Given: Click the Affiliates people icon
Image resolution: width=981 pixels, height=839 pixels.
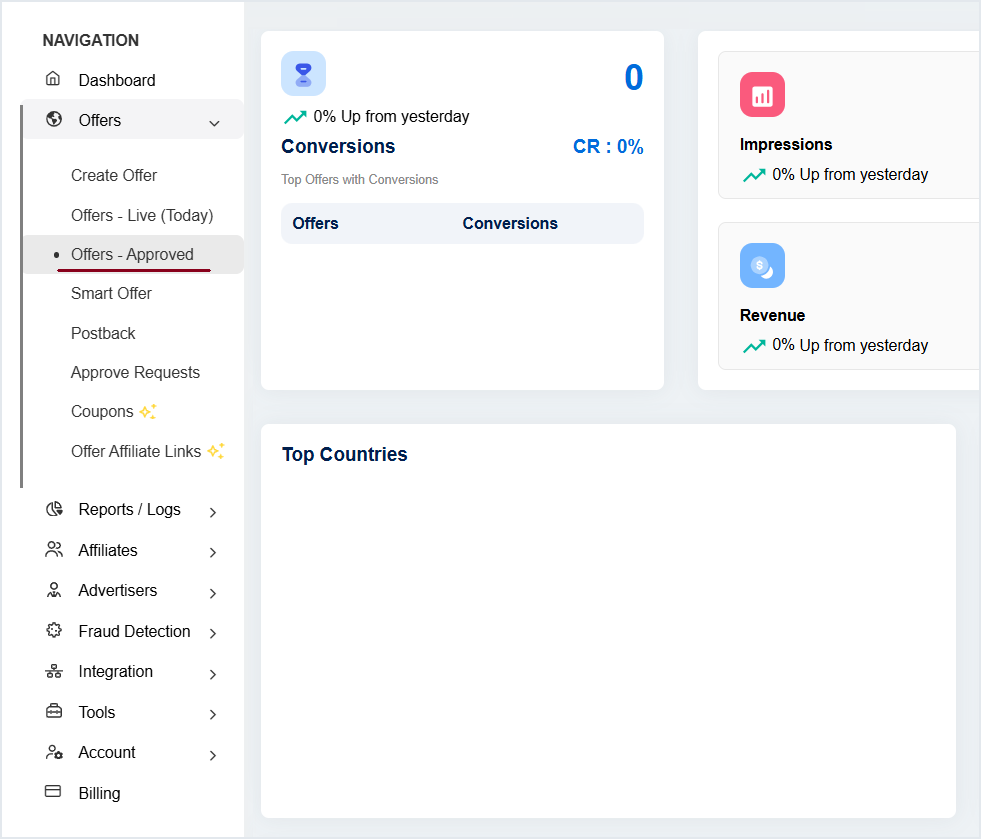Looking at the screenshot, I should pyautogui.click(x=54, y=550).
